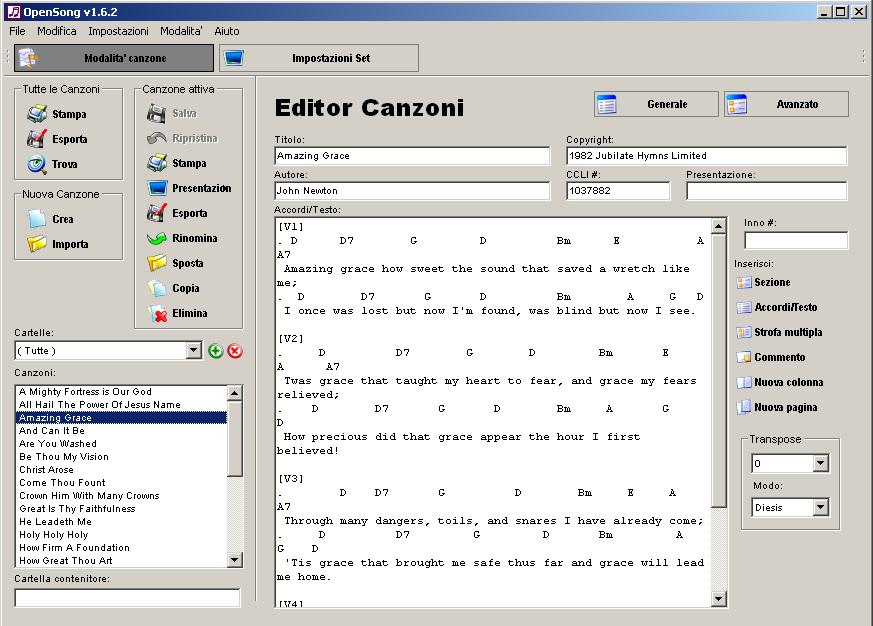Viewport: 873px width, 626px height.
Task: Open the Impostazioni menu
Action: coord(118,31)
